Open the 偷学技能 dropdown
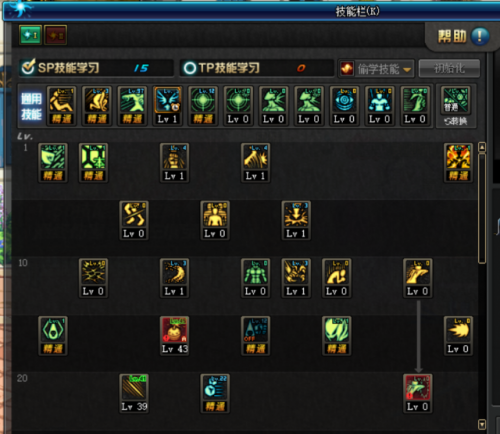 (x=376, y=69)
